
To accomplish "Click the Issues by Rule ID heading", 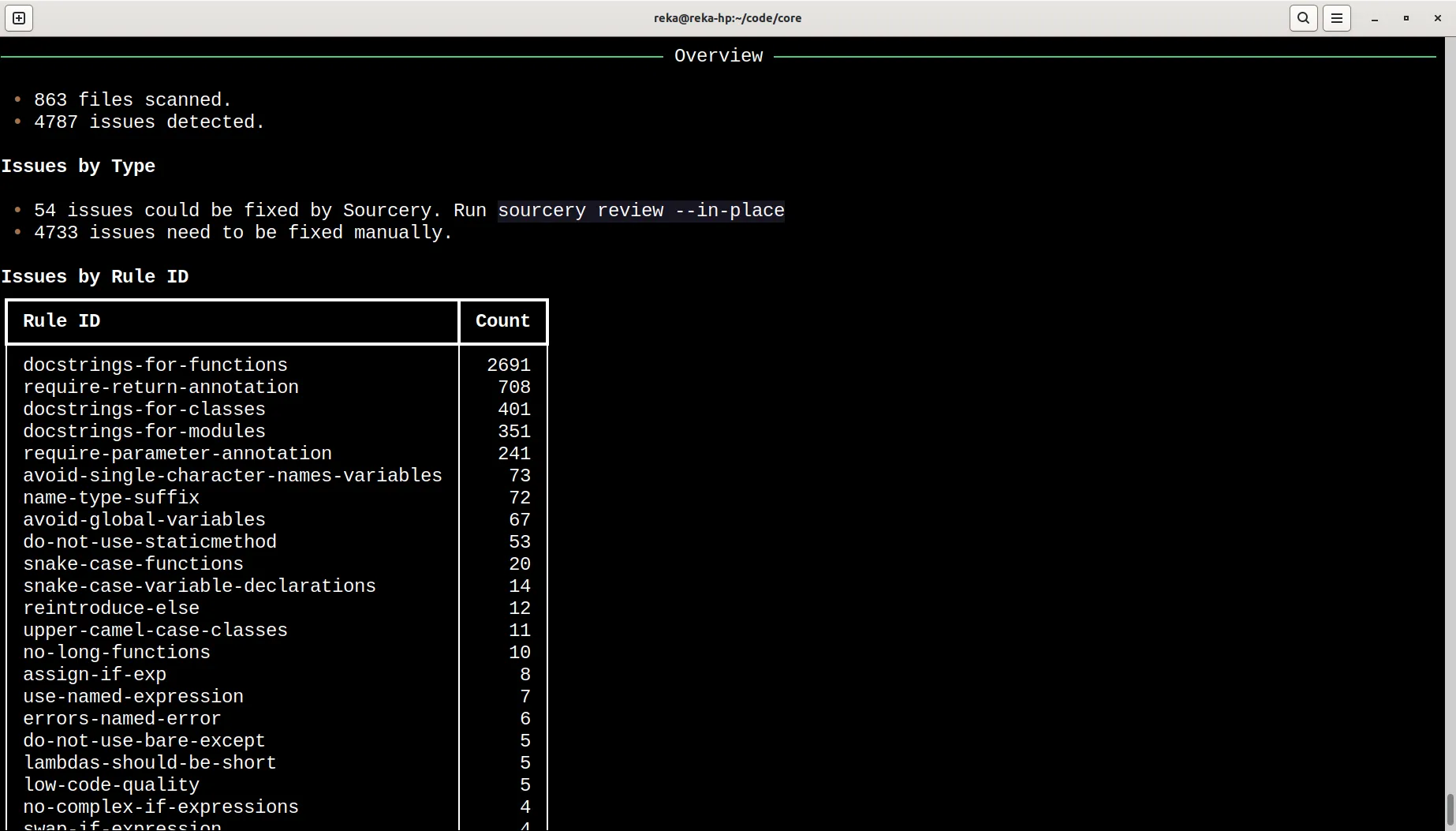I will (x=95, y=276).
